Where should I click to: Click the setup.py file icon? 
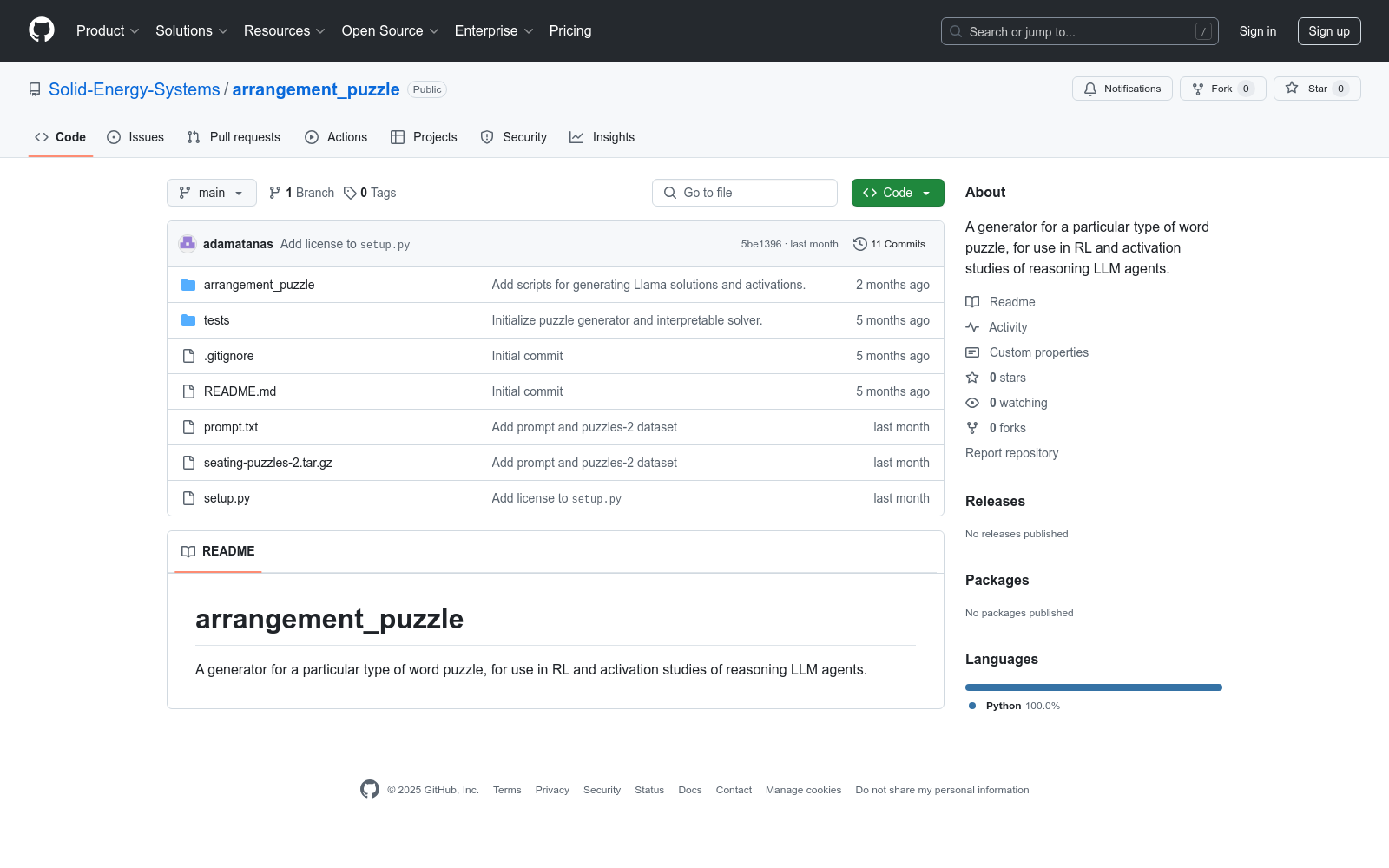coord(188,498)
